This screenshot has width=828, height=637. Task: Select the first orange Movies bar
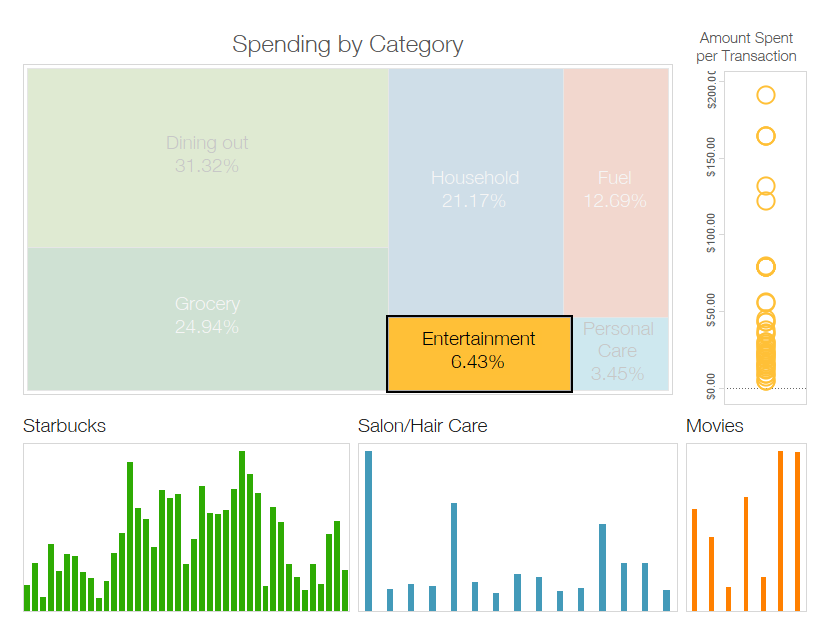coord(694,559)
